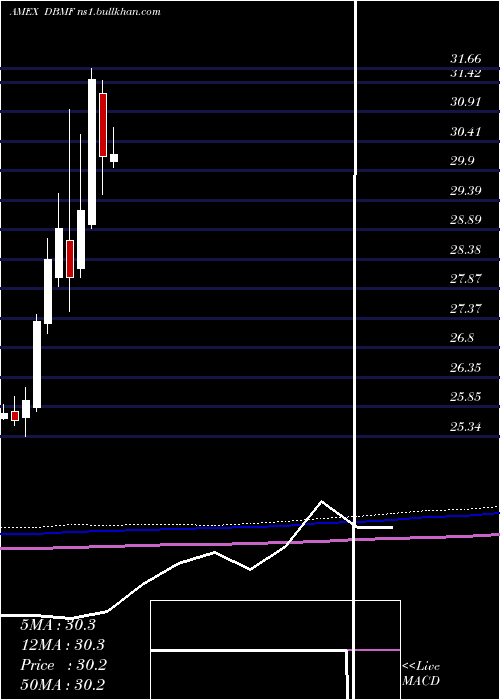Click the 29.9 price label

462,161
